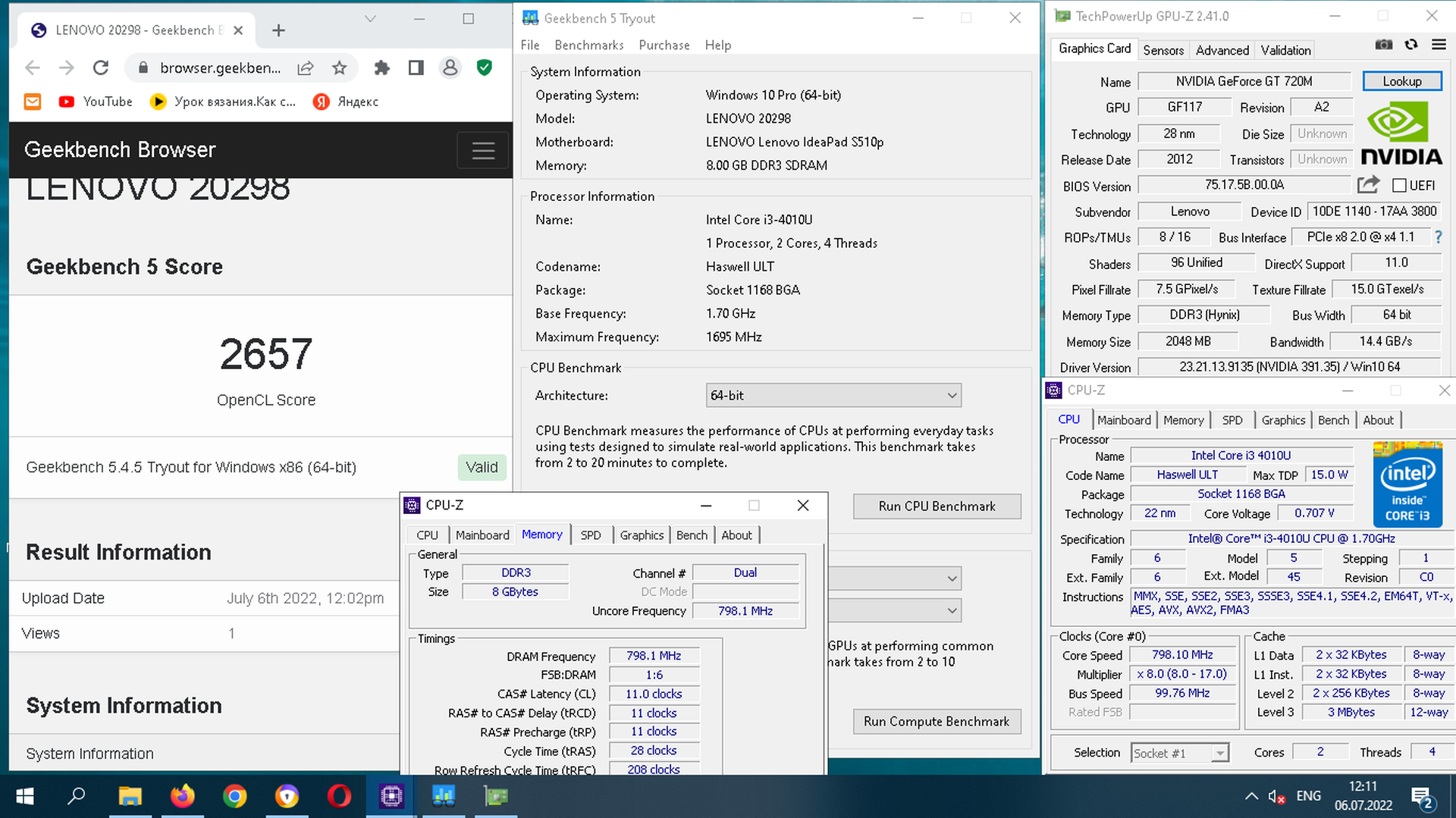Switch to the GPU-Z Sensors tab
The width and height of the screenshot is (1456, 818).
tap(1163, 50)
